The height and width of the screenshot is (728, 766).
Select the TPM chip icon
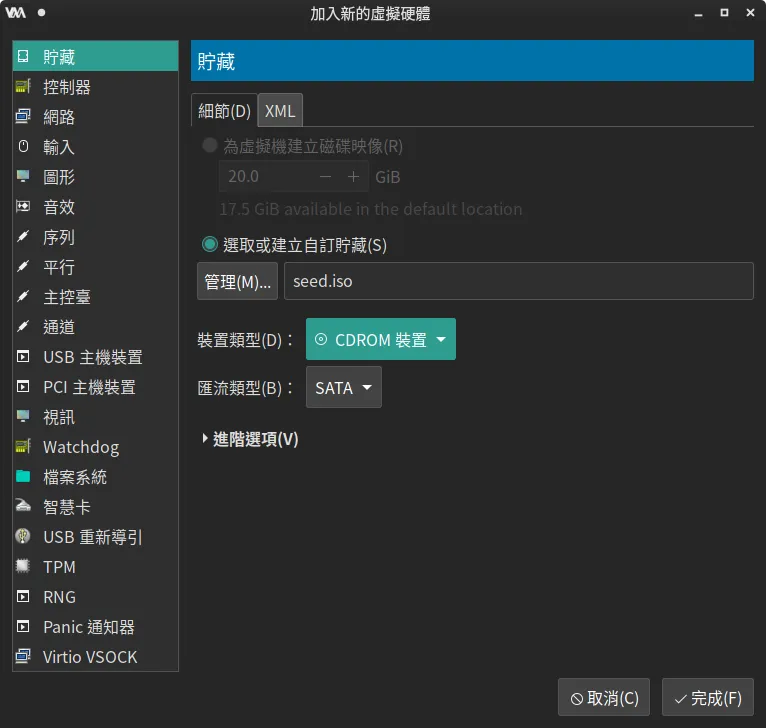(x=23, y=567)
